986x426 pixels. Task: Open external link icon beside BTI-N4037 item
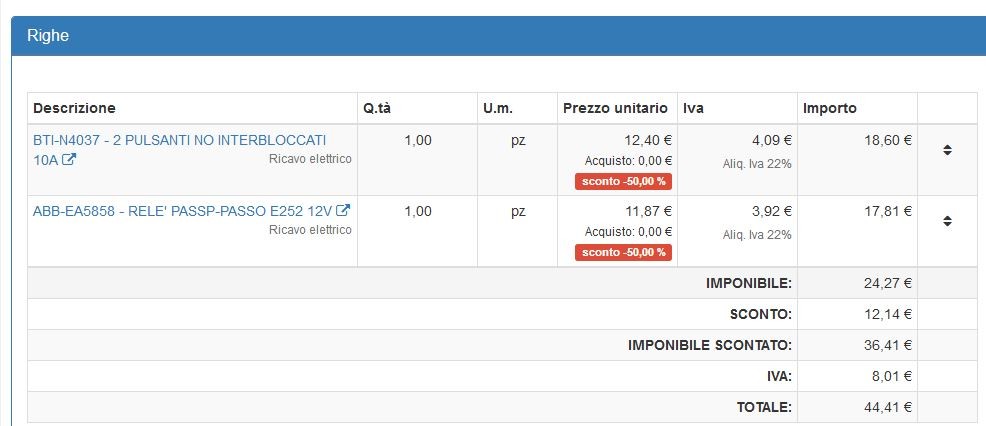point(69,159)
